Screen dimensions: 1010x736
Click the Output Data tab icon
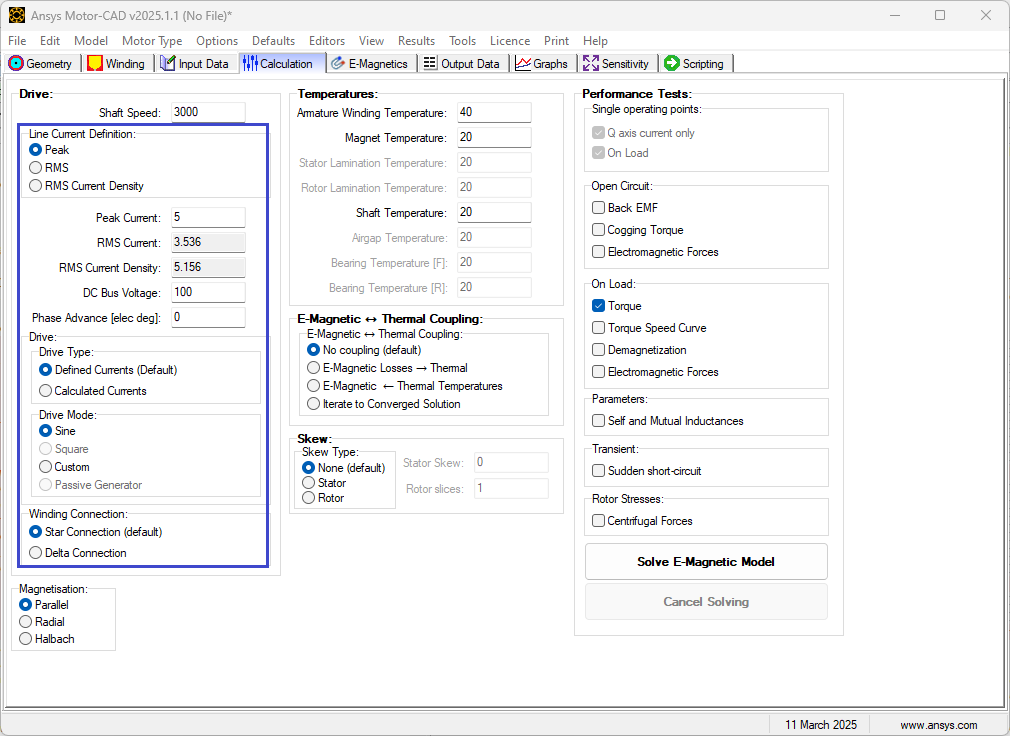[430, 63]
